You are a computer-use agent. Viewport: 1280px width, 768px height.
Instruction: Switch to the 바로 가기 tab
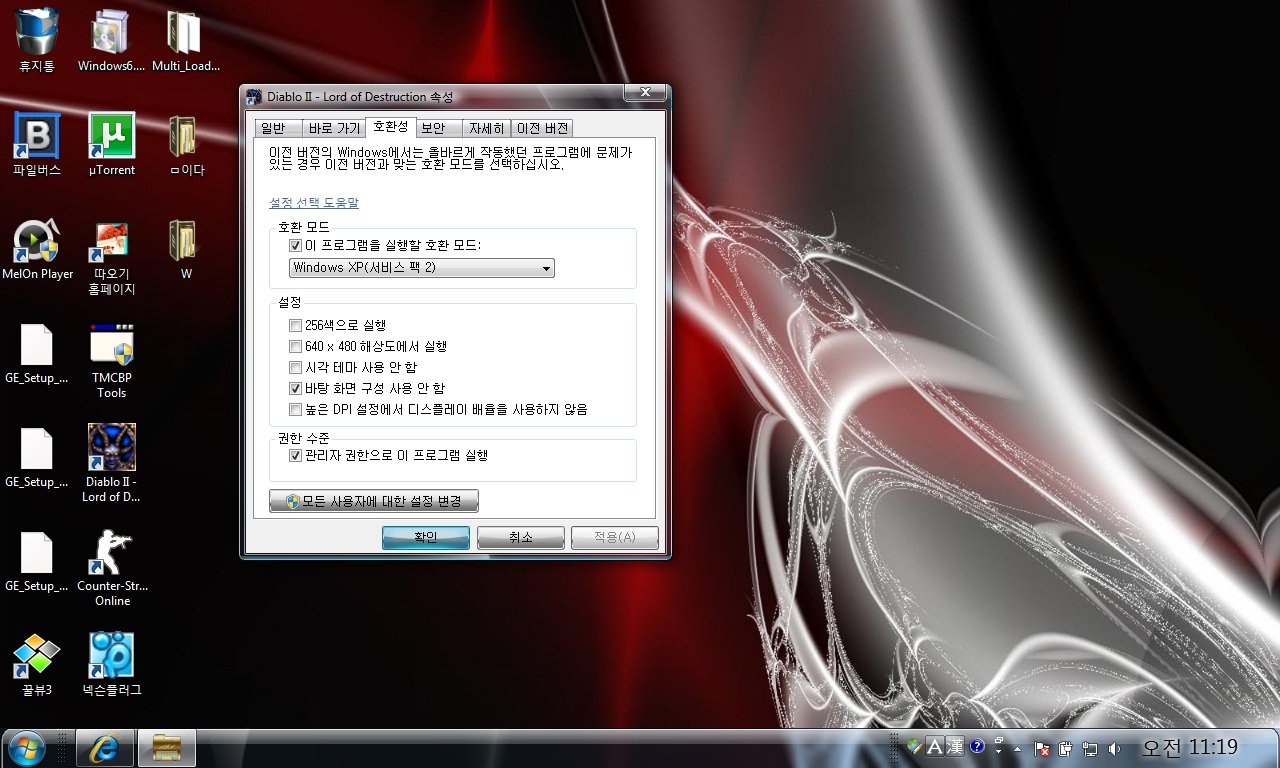pyautogui.click(x=334, y=129)
